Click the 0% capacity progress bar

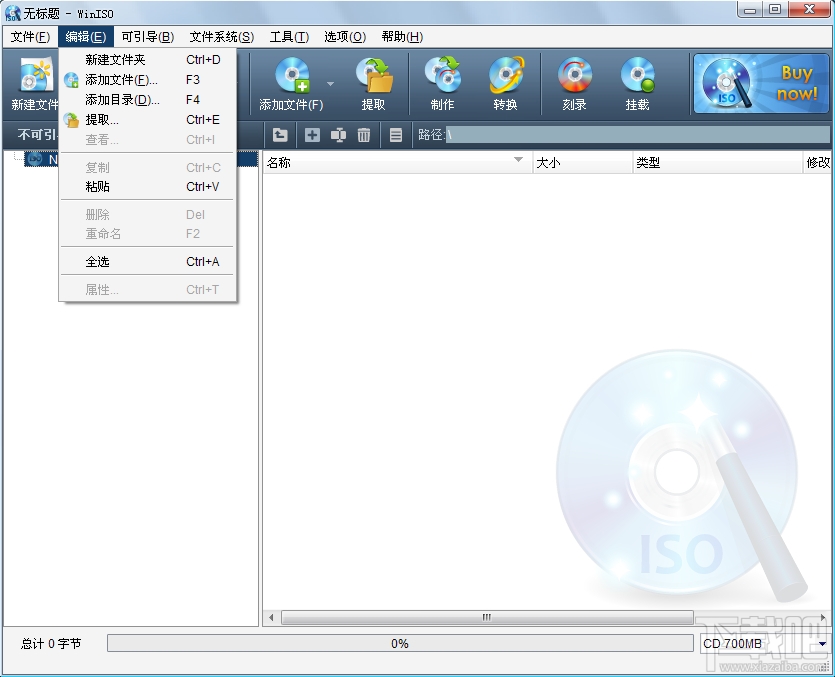[x=400, y=643]
